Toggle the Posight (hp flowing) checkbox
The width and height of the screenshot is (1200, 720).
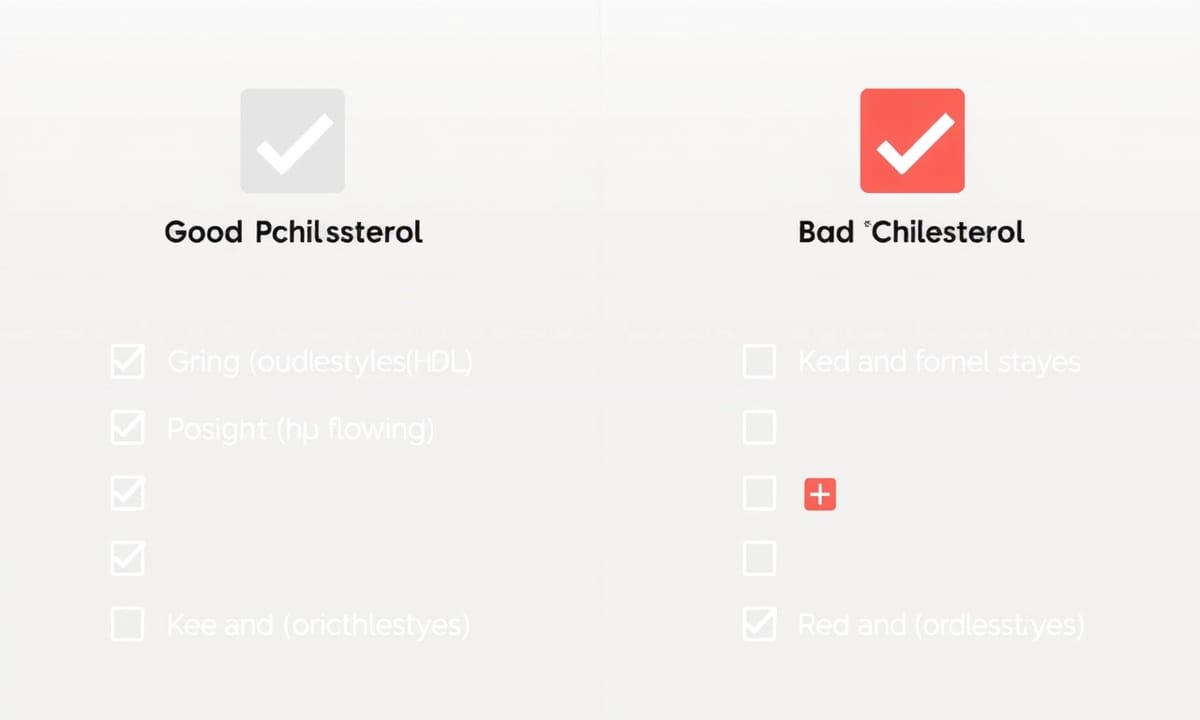pyautogui.click(x=127, y=428)
